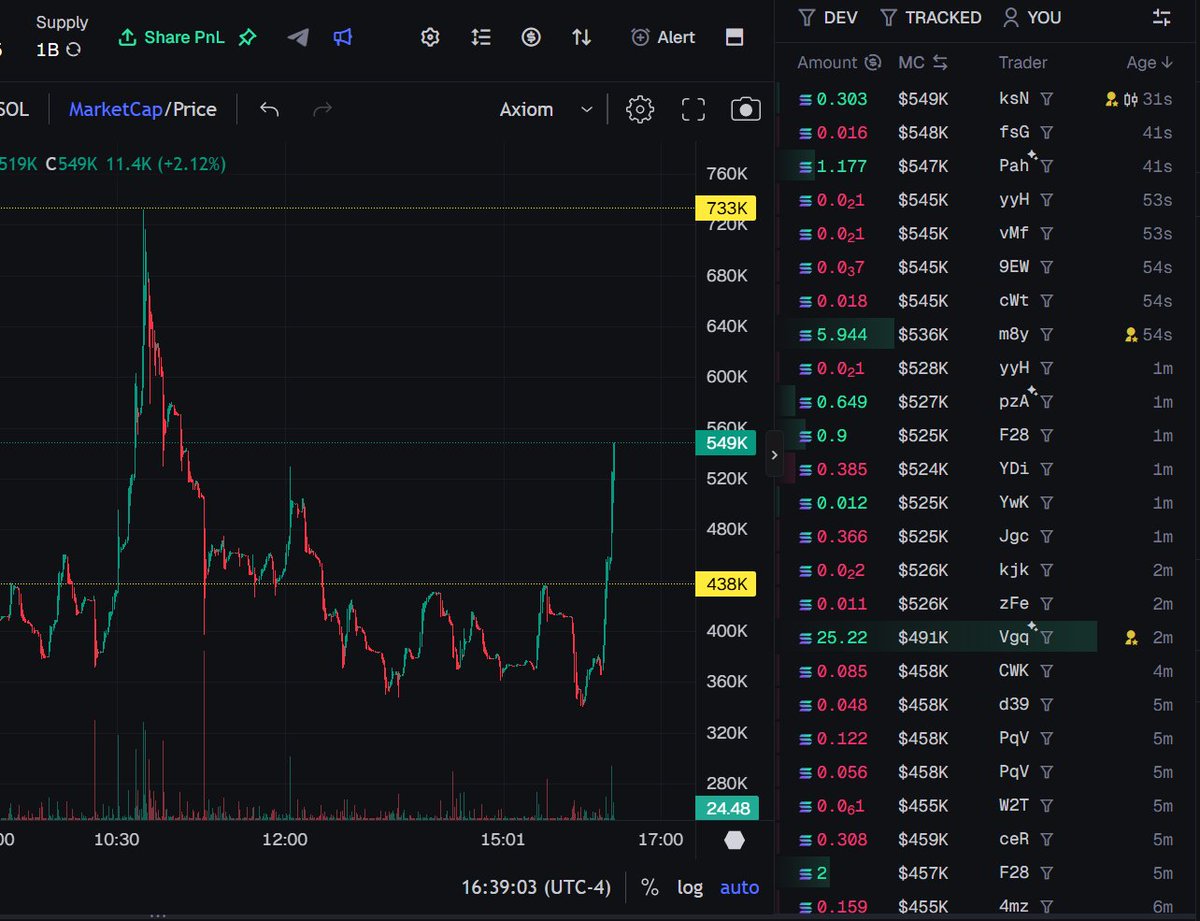Click the 16:39:03 (UTC-4) timezone selector
The height and width of the screenshot is (921, 1200).
(x=535, y=887)
